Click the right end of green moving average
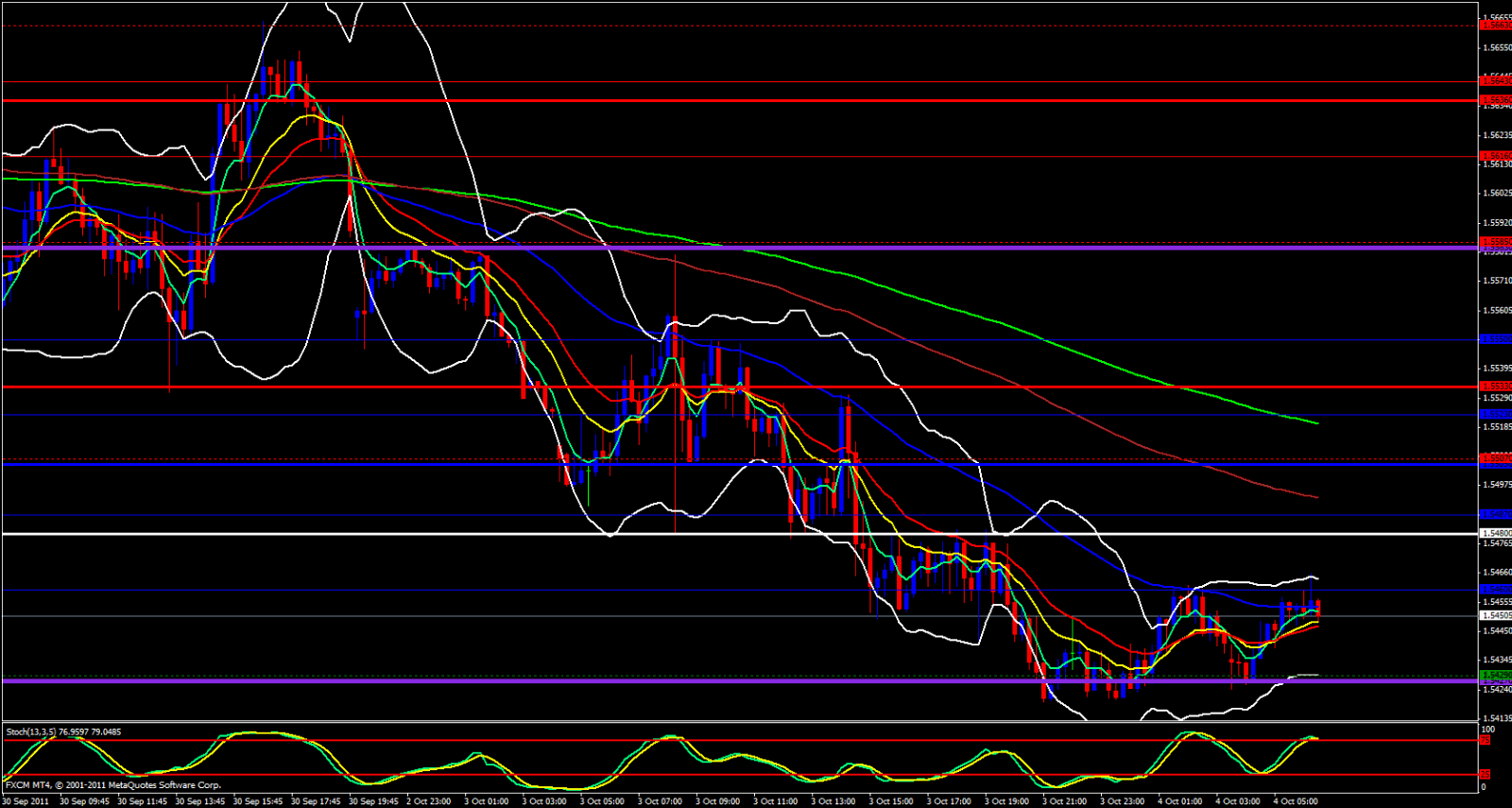Viewport: 1512px width, 808px height. coord(1317,423)
